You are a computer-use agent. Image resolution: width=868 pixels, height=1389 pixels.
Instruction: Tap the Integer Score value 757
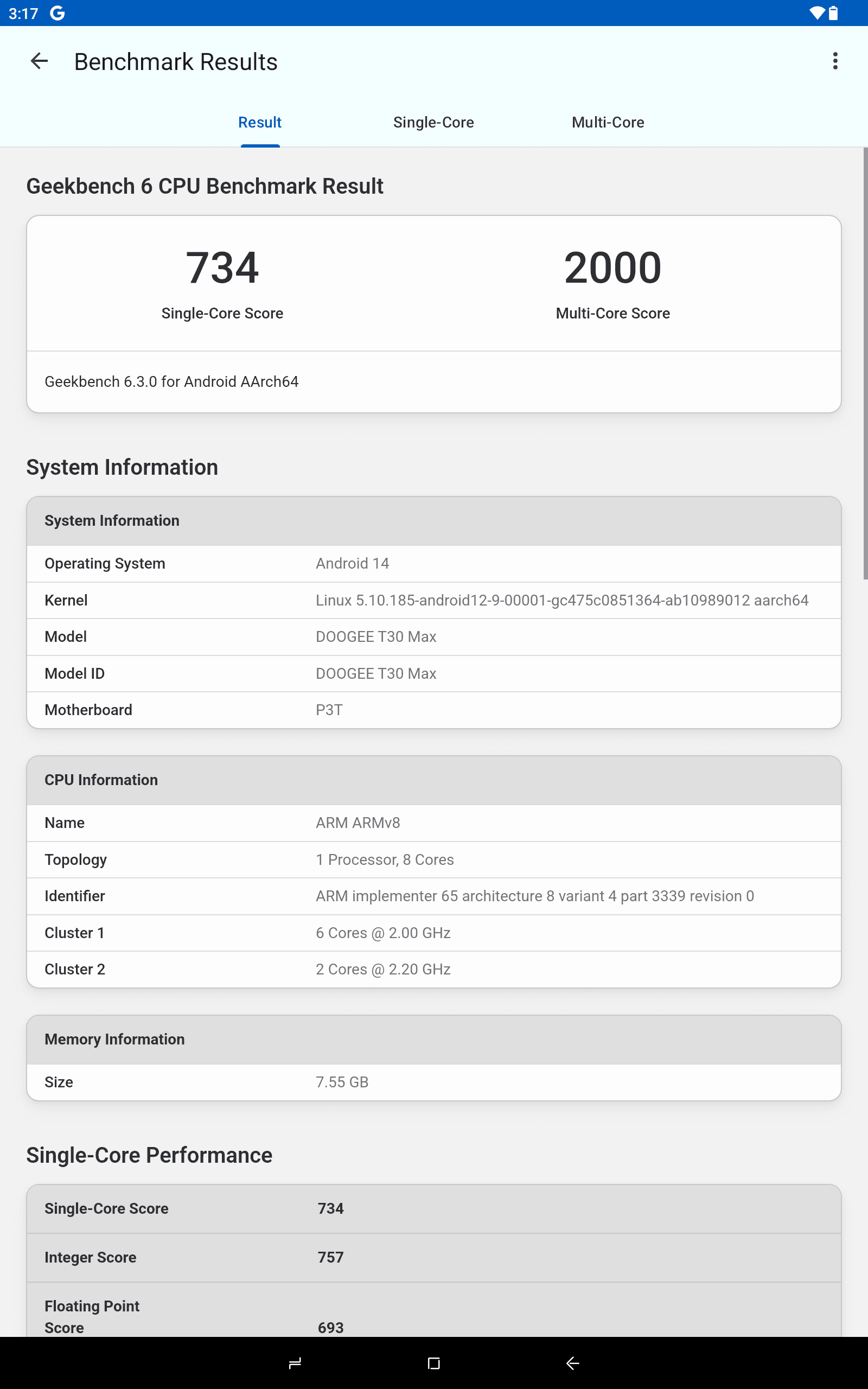coord(331,1257)
